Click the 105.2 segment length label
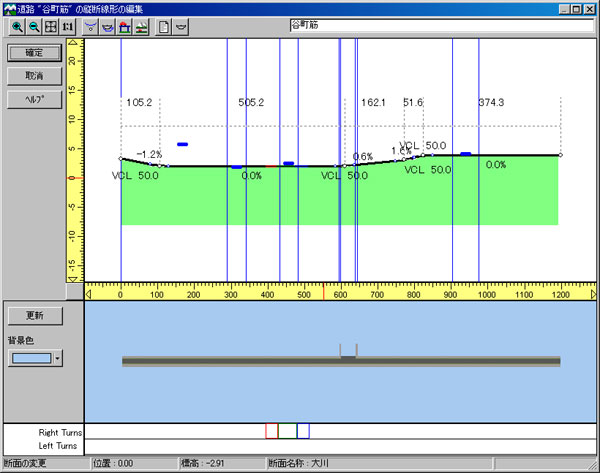 [x=139, y=103]
